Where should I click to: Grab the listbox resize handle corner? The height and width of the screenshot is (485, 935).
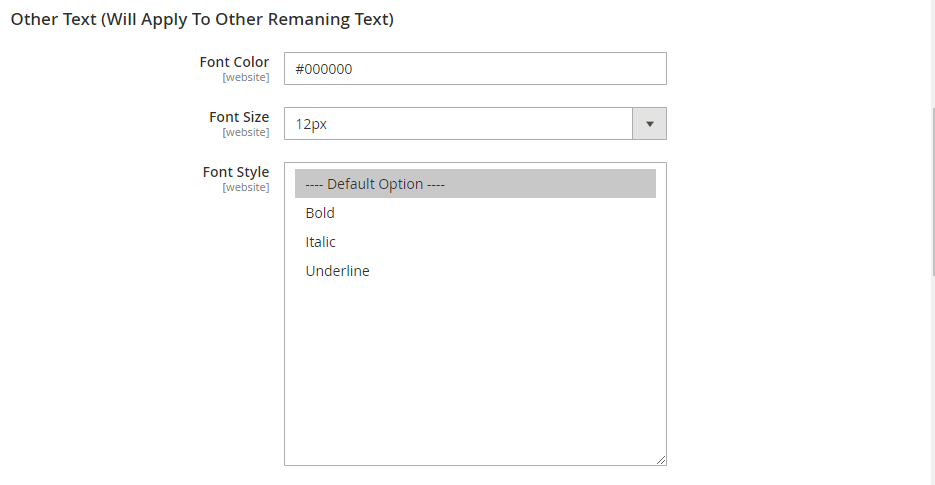pyautogui.click(x=661, y=460)
